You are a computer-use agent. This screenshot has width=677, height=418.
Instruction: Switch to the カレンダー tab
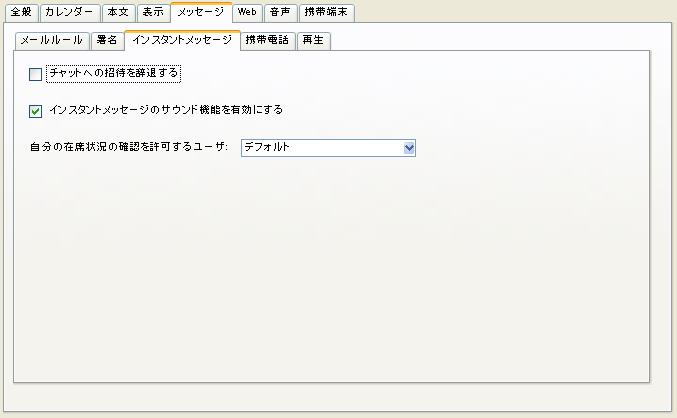(70, 13)
